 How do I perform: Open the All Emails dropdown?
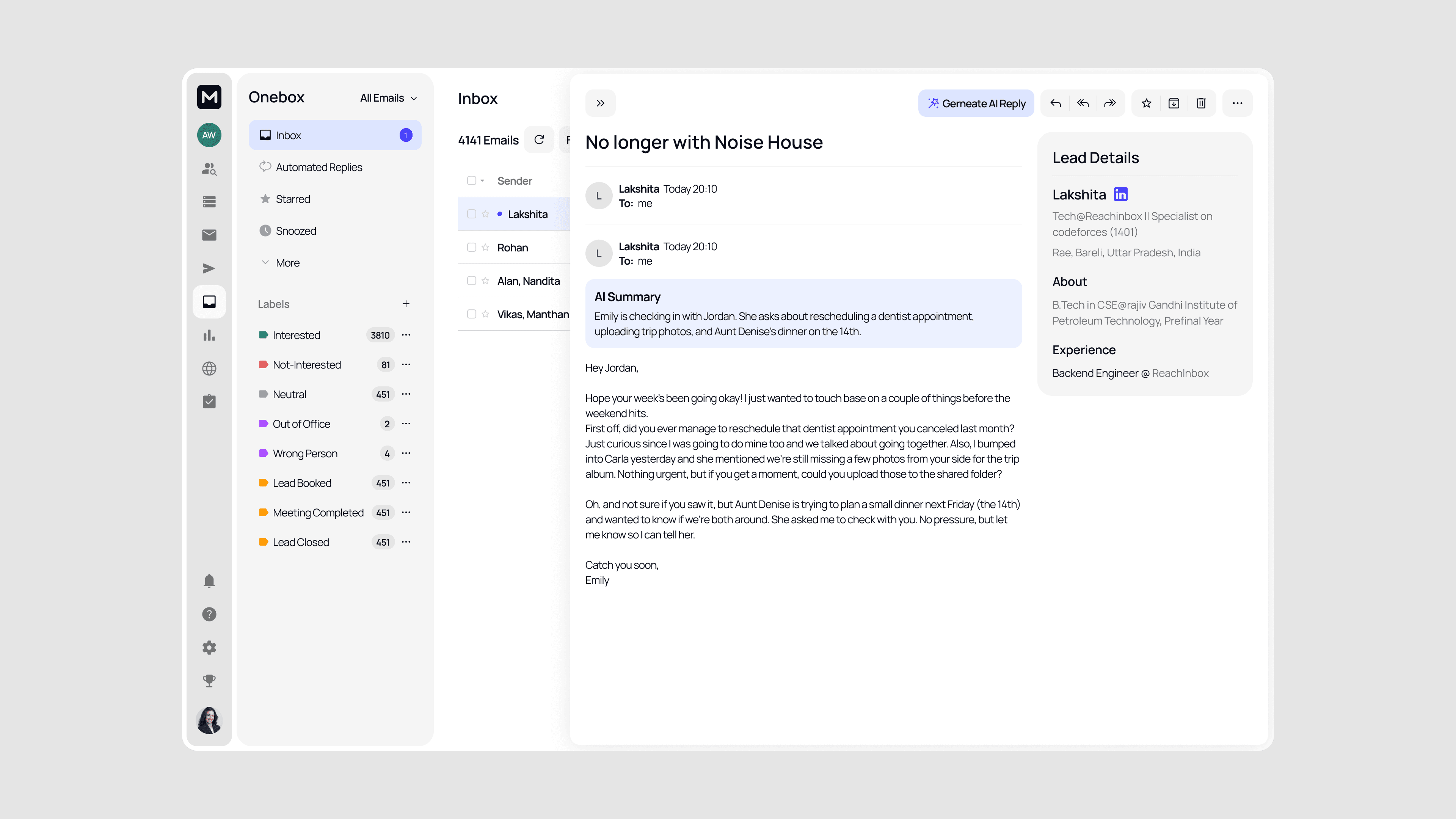[388, 98]
